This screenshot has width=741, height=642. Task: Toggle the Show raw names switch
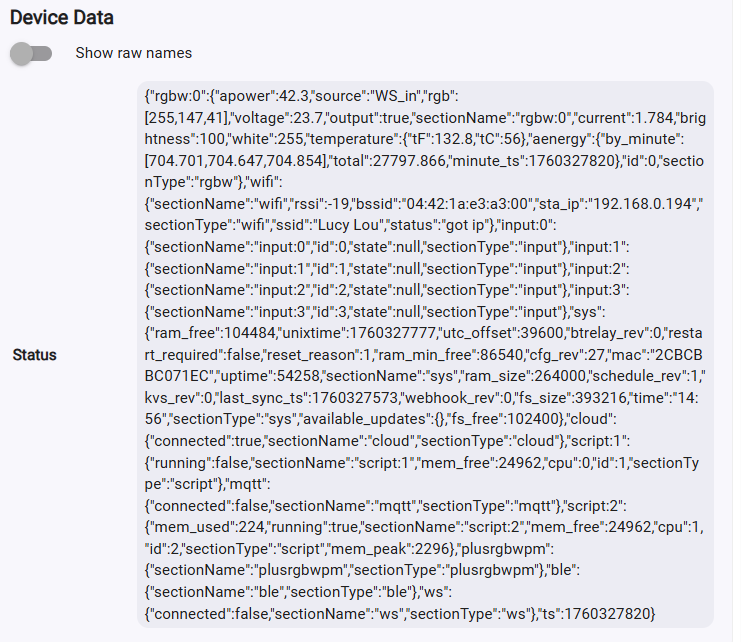(31, 53)
